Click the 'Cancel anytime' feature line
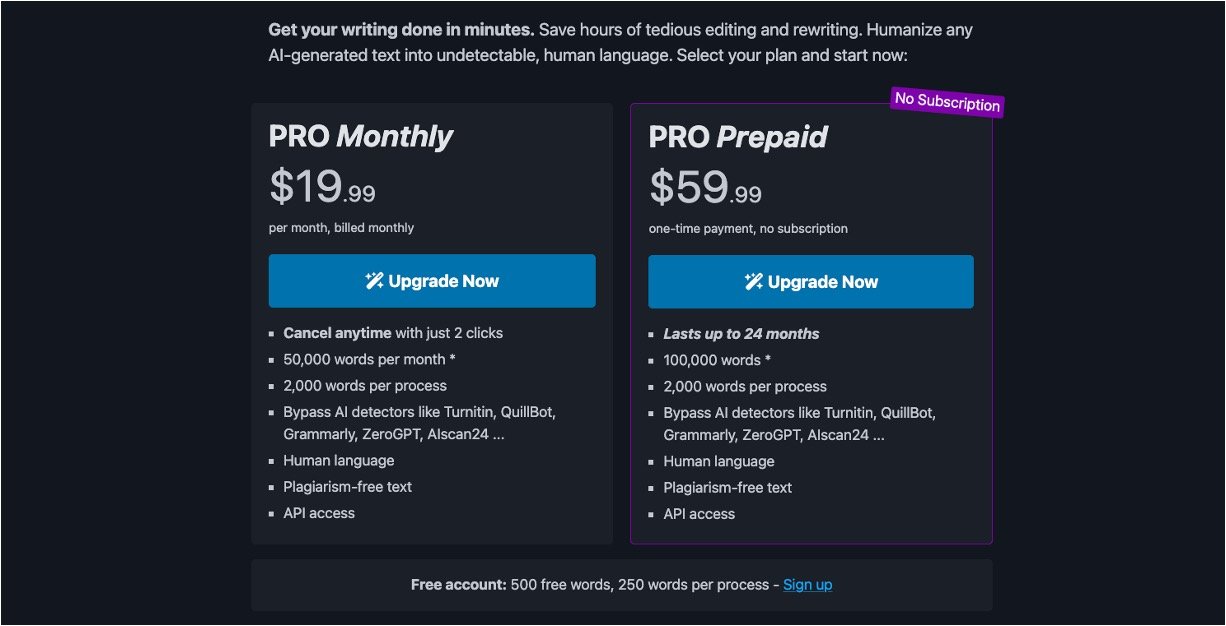 393,333
